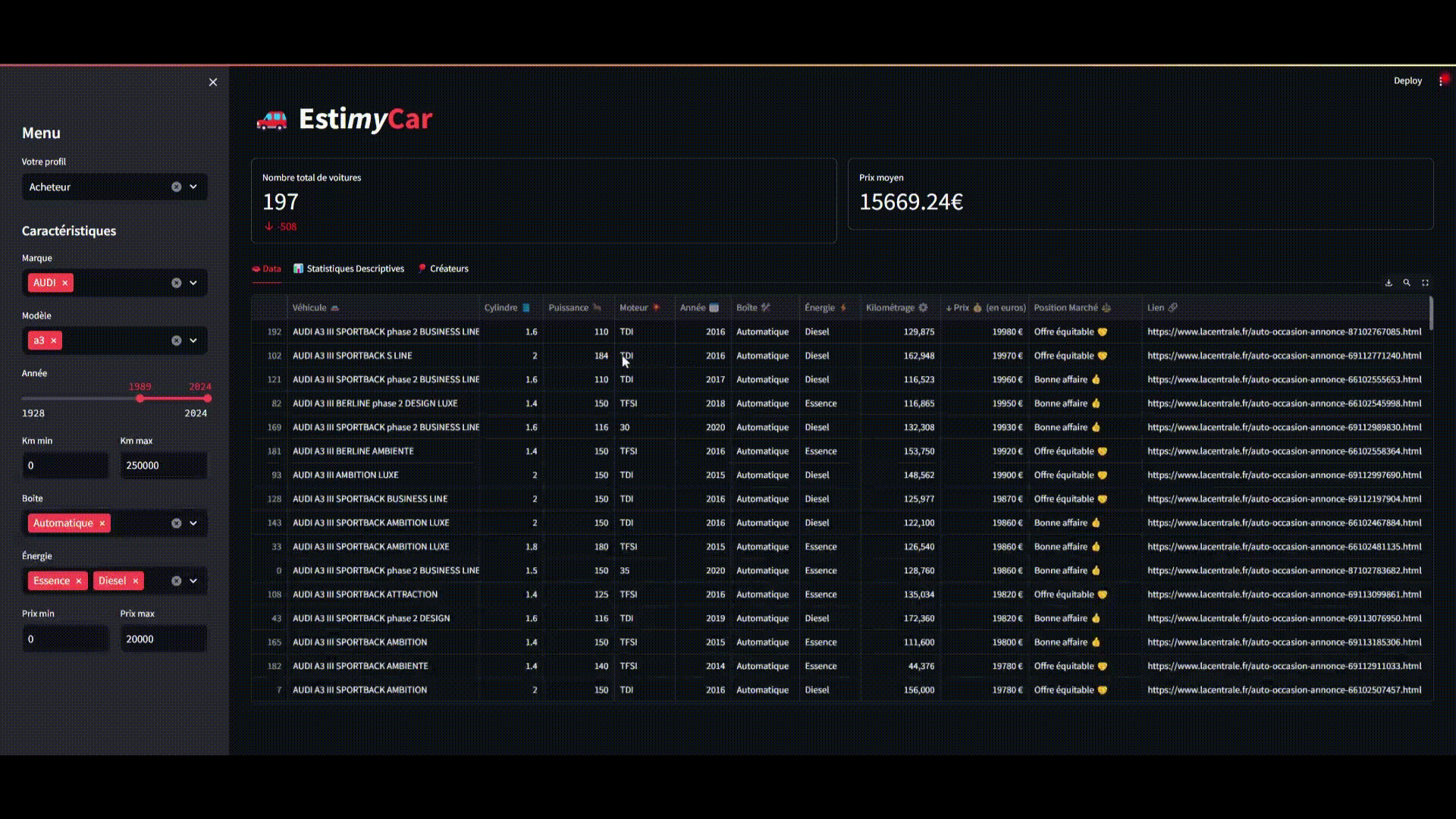Screen dimensions: 1456x819
Task: Open the three-dot app menu
Action: (x=1441, y=81)
